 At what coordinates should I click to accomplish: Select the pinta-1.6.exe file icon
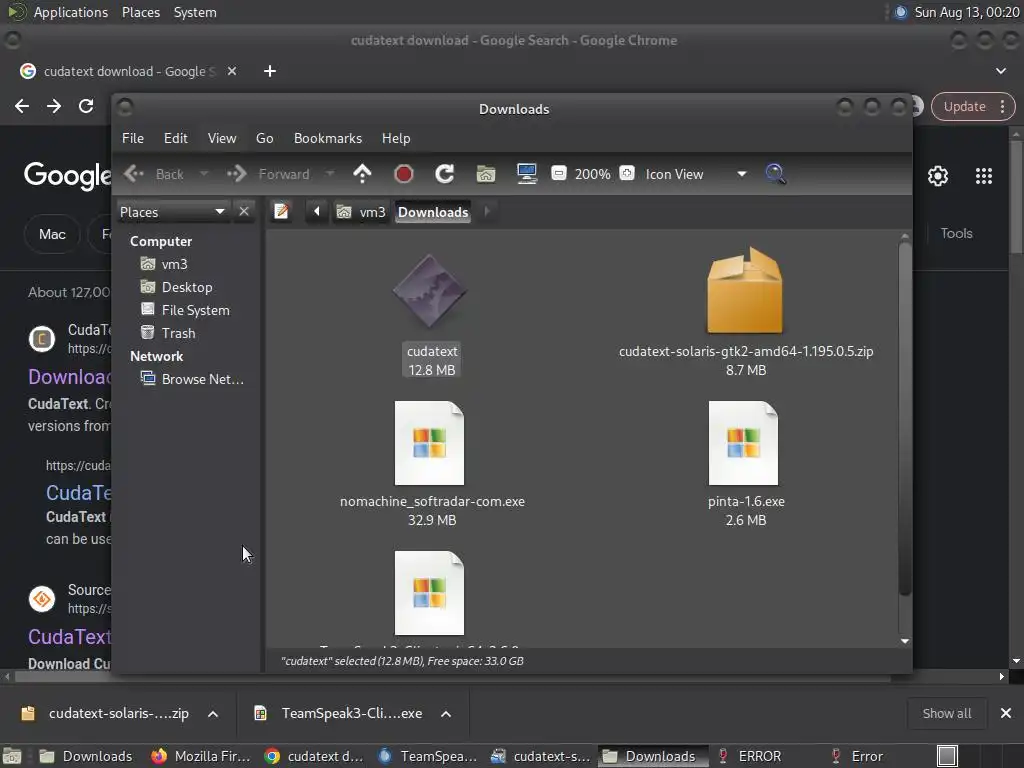pyautogui.click(x=743, y=443)
